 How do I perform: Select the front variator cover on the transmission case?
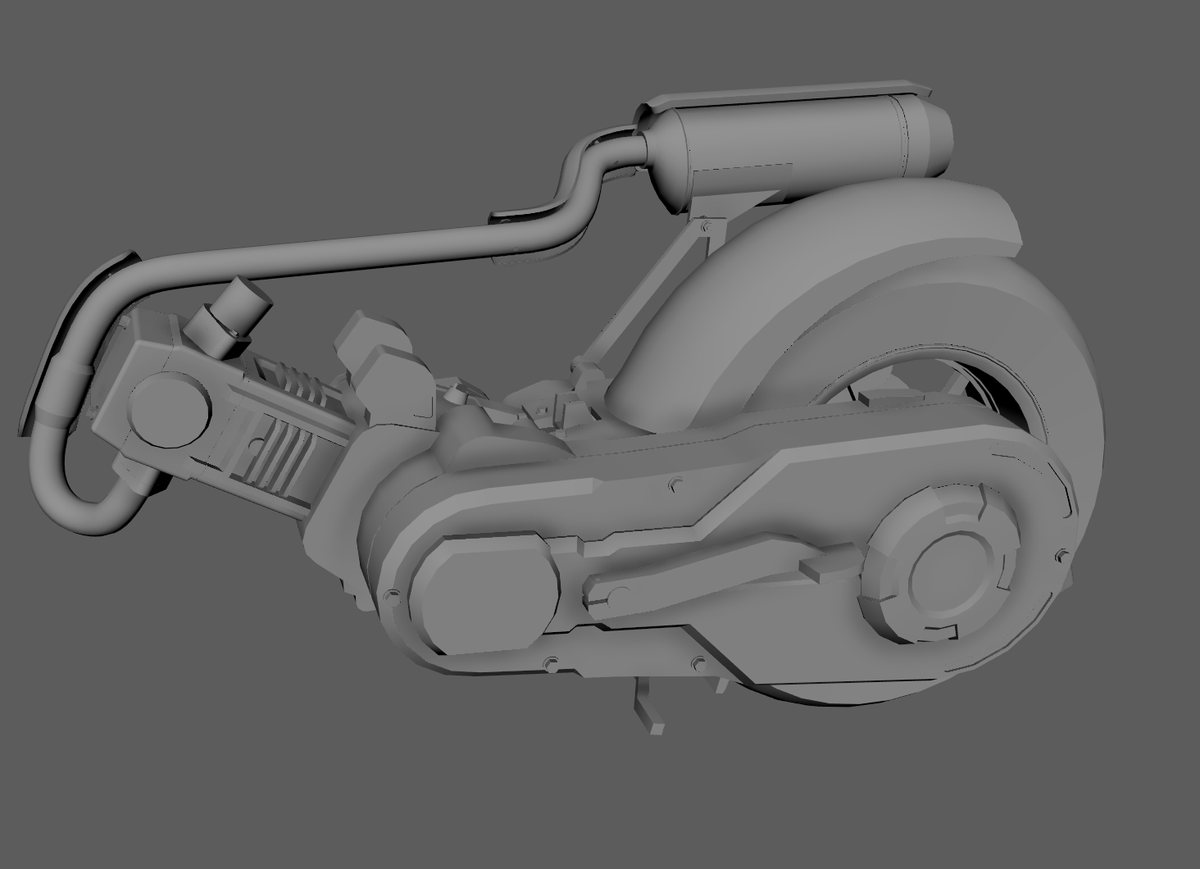486,594
